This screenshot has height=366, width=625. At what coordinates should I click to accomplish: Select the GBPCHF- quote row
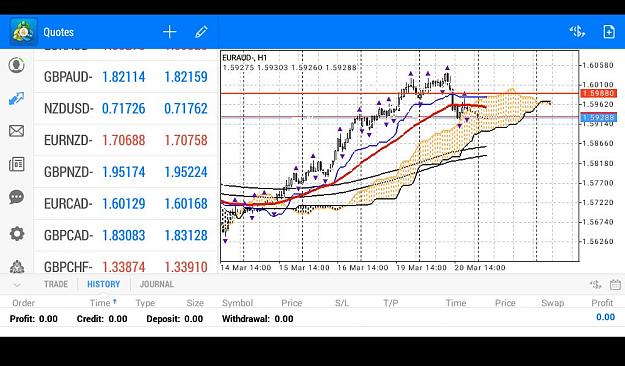tap(126, 263)
